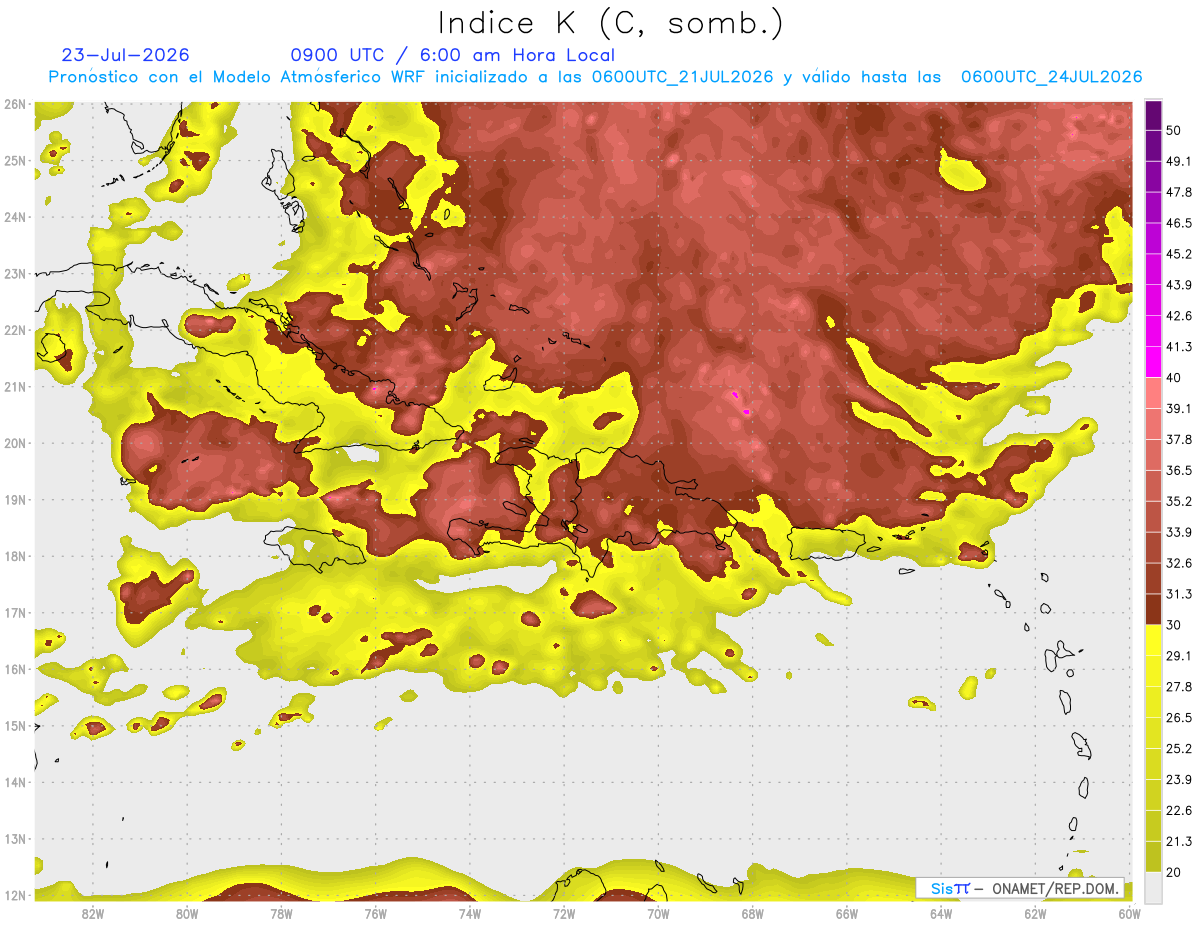Click the "14N" latitude axis label
The image size is (1200, 927).
15,782
